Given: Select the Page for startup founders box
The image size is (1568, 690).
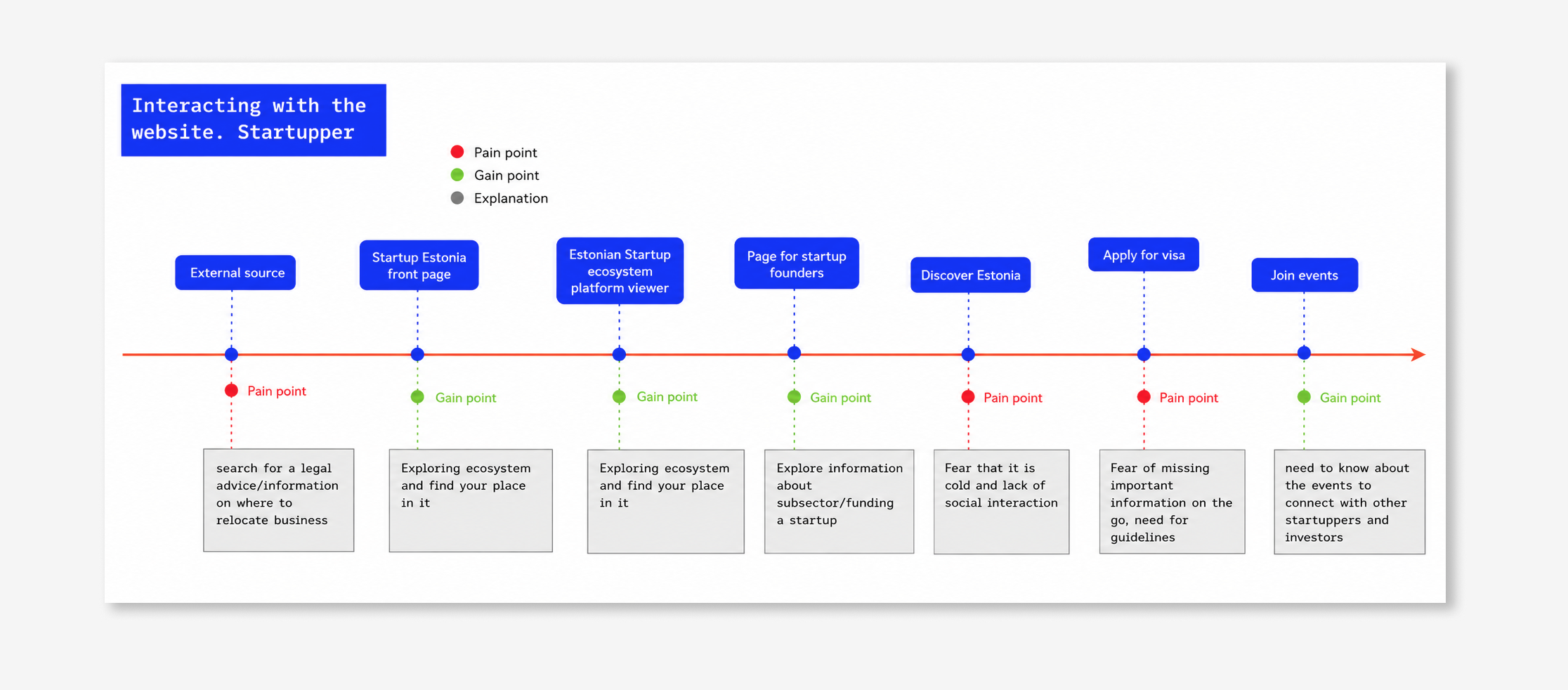Looking at the screenshot, I should point(797,263).
